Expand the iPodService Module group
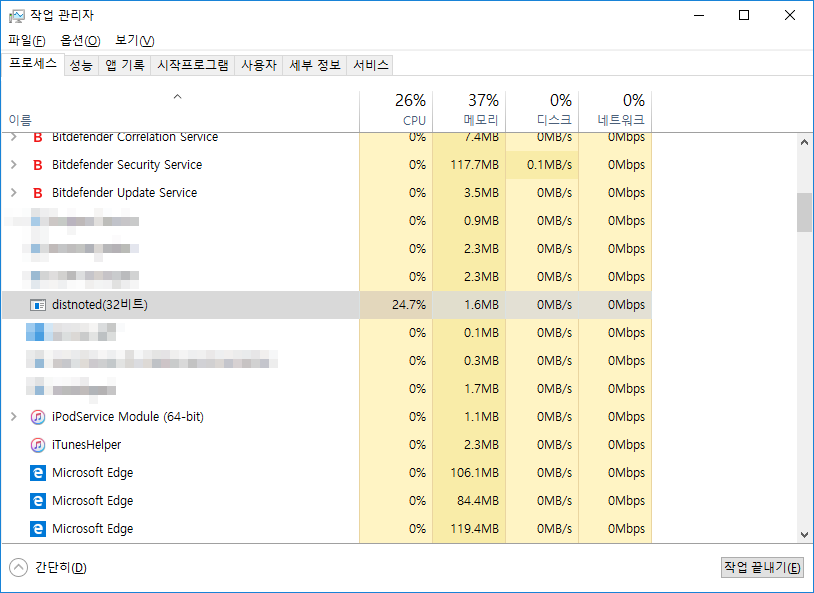The height and width of the screenshot is (593, 814). pyautogui.click(x=13, y=417)
